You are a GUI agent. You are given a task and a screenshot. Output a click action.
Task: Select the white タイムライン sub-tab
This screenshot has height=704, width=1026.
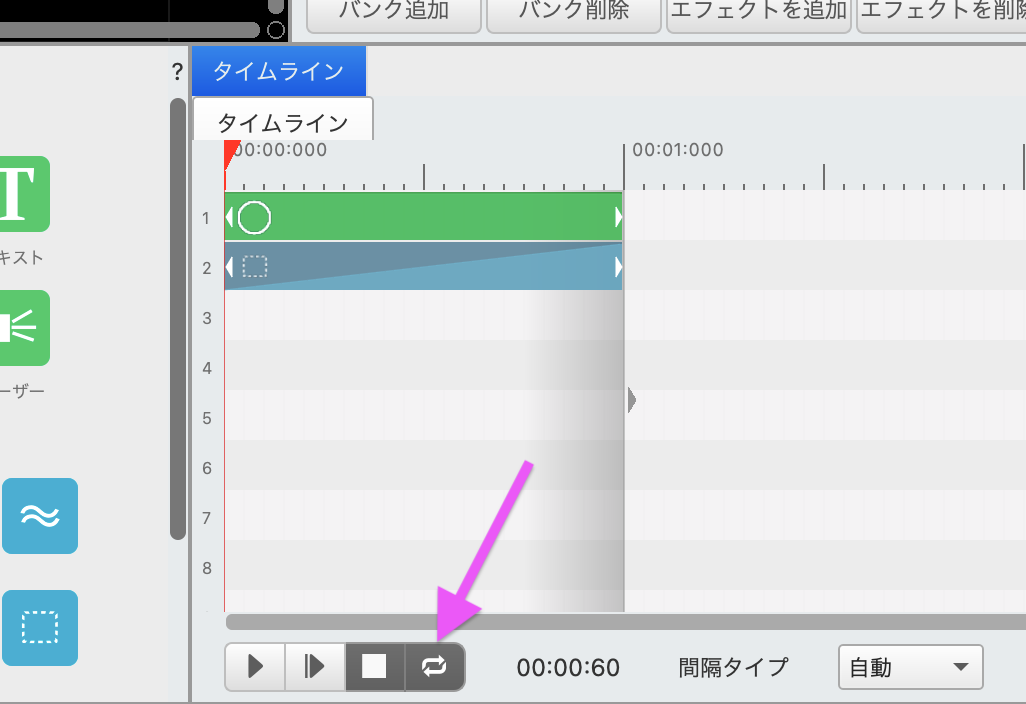pyautogui.click(x=283, y=119)
